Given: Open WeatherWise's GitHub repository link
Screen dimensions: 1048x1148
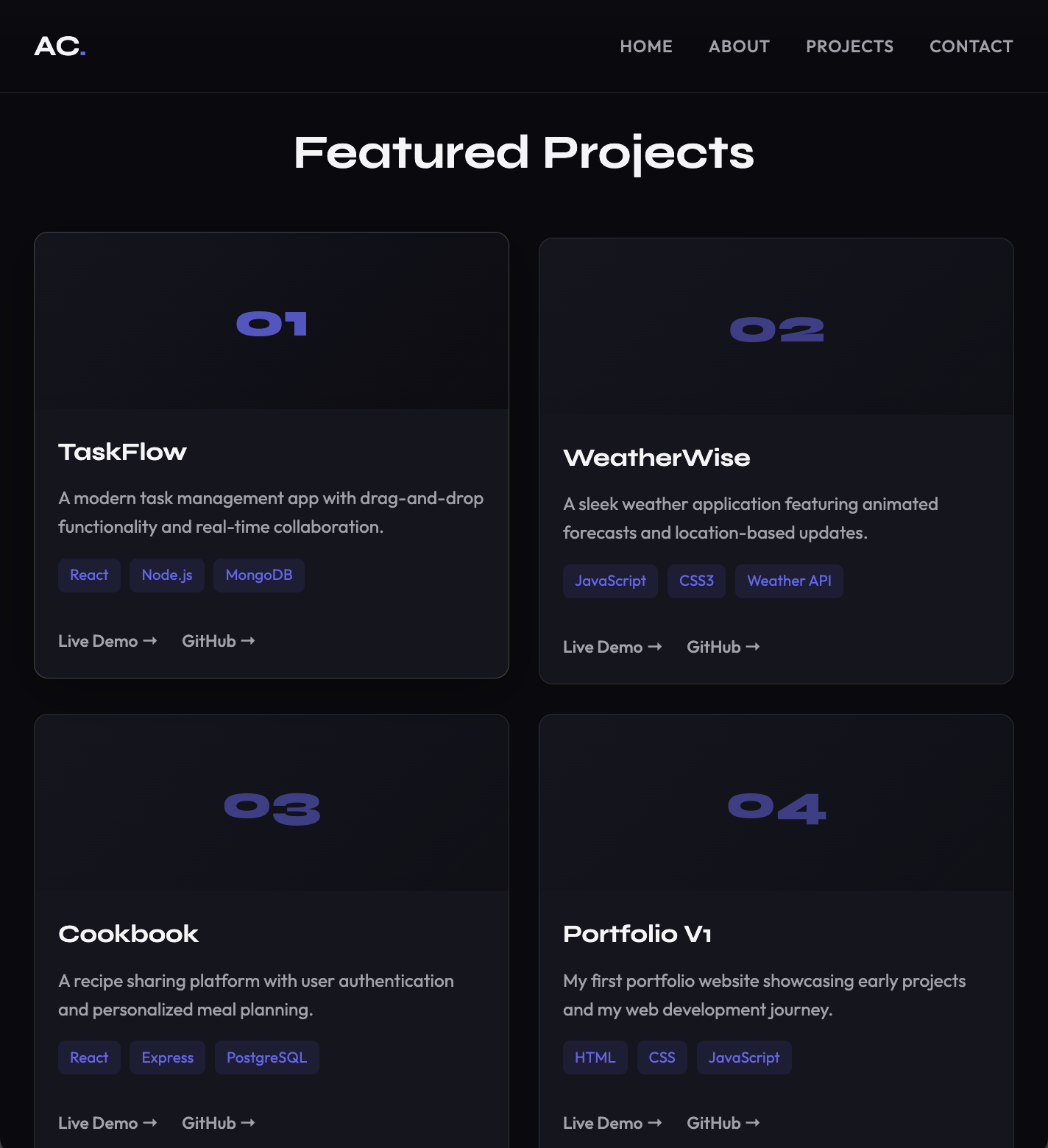Looking at the screenshot, I should pos(713,646).
